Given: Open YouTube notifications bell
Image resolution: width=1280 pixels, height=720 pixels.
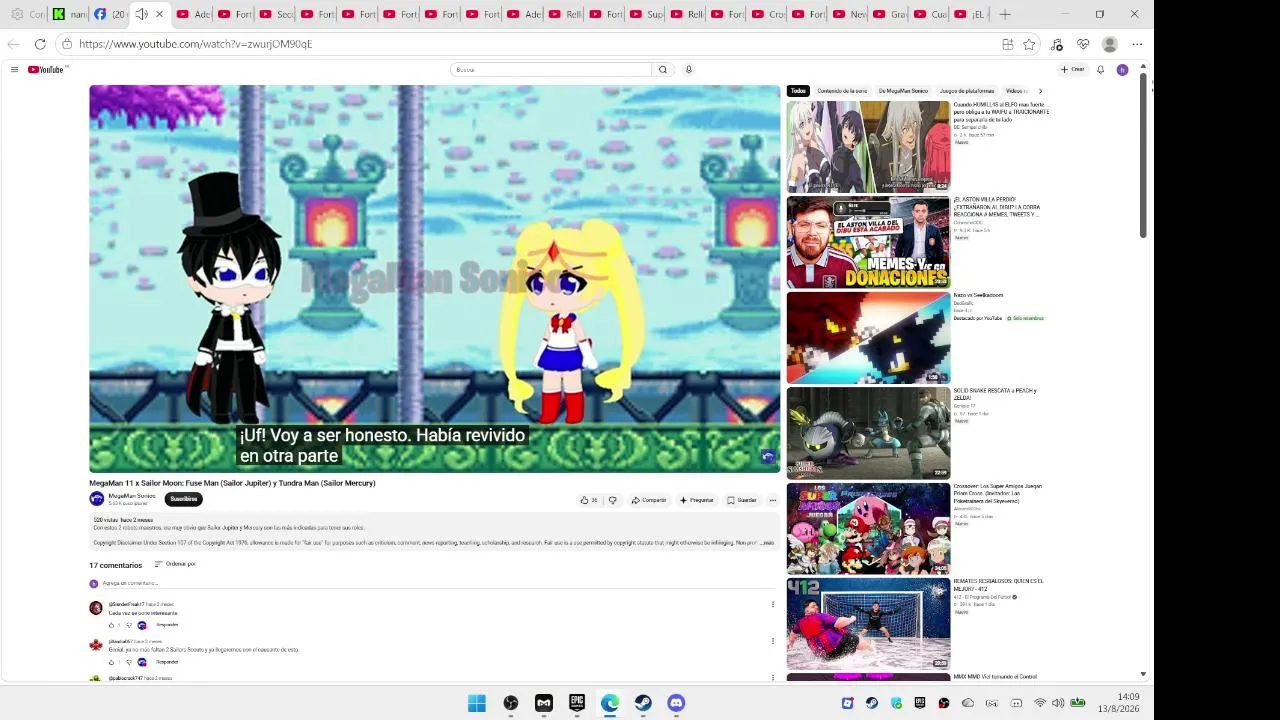Looking at the screenshot, I should pos(1100,70).
